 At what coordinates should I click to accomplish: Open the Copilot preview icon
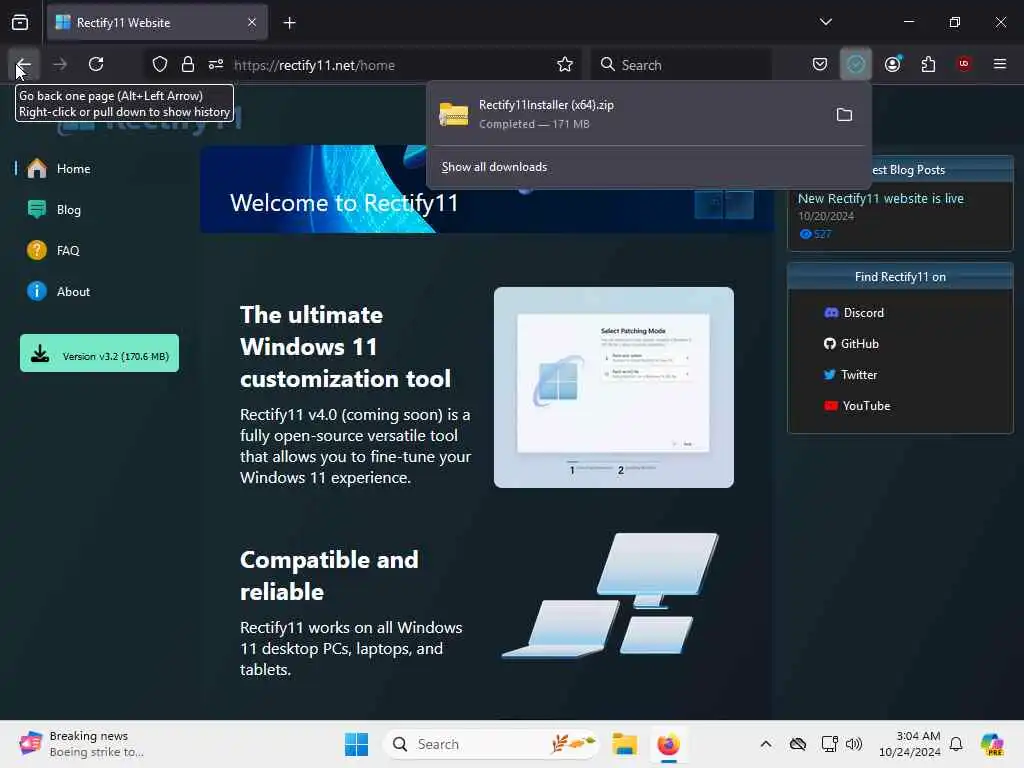[x=992, y=744]
